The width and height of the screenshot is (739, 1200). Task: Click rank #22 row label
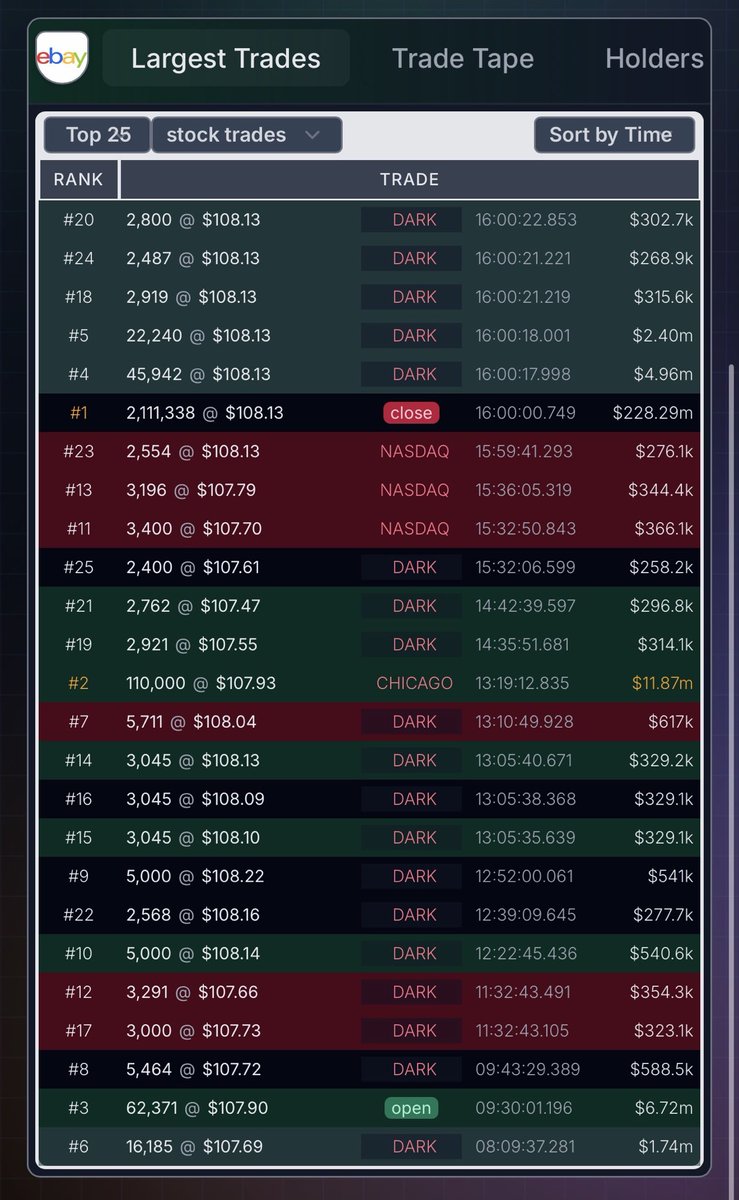click(x=78, y=915)
